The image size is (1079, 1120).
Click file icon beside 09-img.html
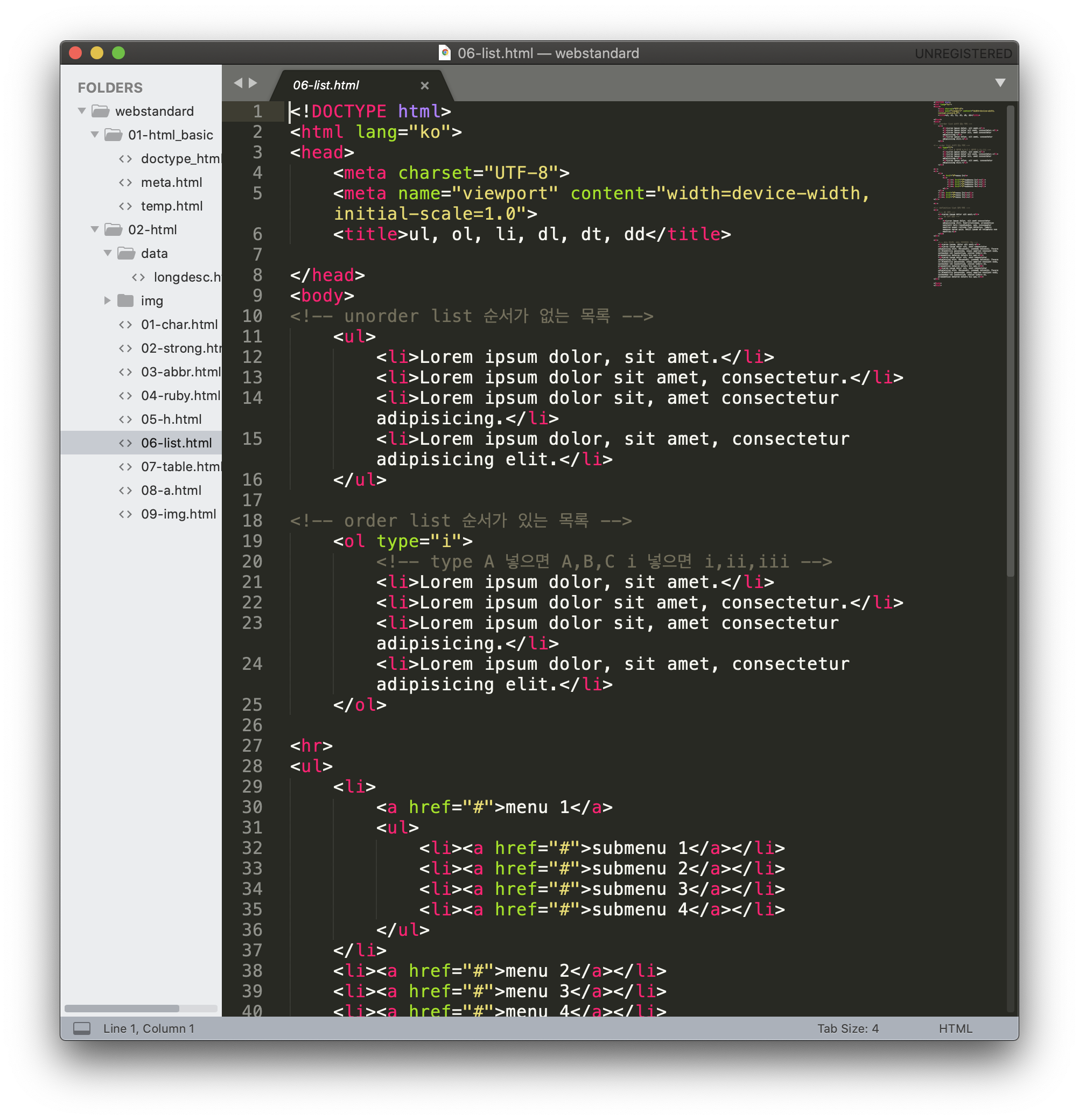(125, 514)
